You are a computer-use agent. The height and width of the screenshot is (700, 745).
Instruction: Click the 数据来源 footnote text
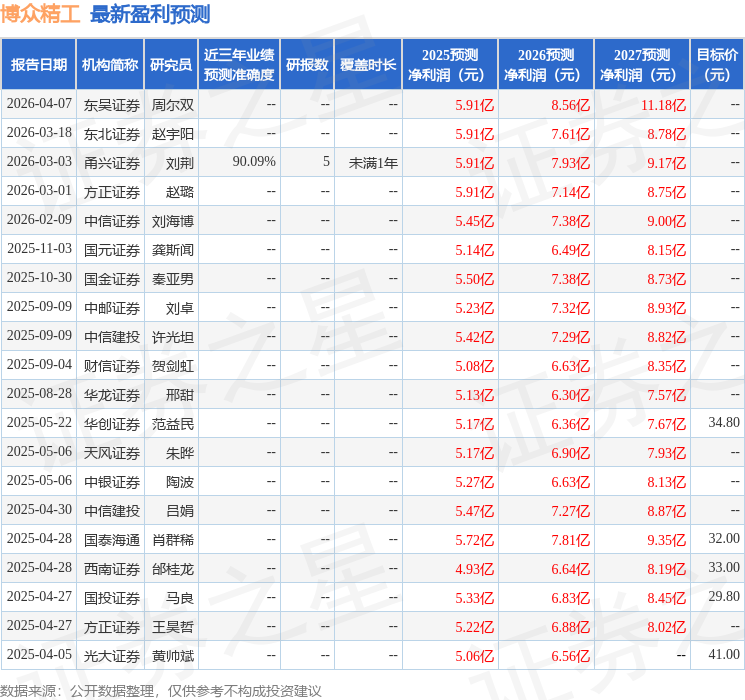[161, 691]
